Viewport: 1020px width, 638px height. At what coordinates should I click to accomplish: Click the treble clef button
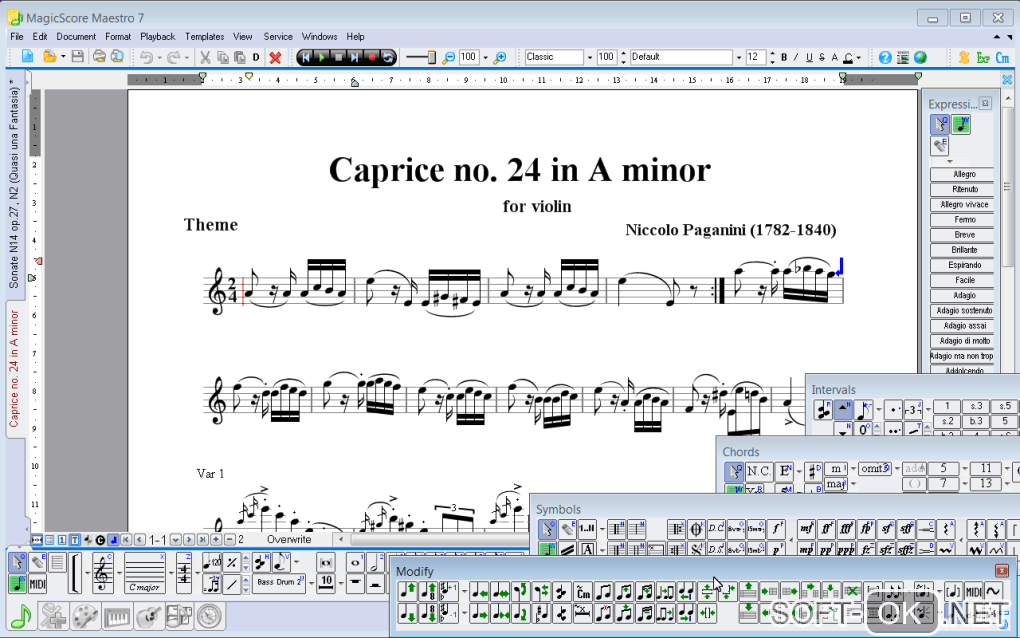point(103,573)
